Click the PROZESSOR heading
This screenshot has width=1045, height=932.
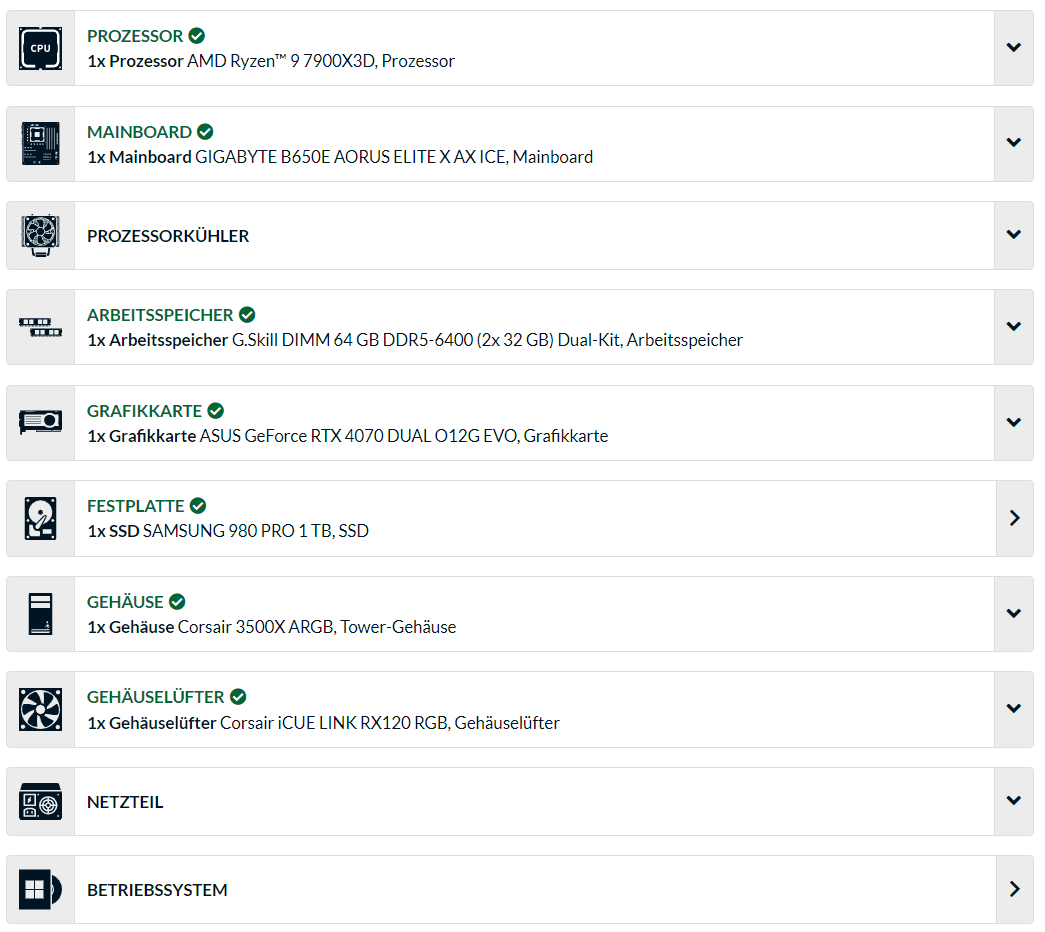pyautogui.click(x=135, y=36)
